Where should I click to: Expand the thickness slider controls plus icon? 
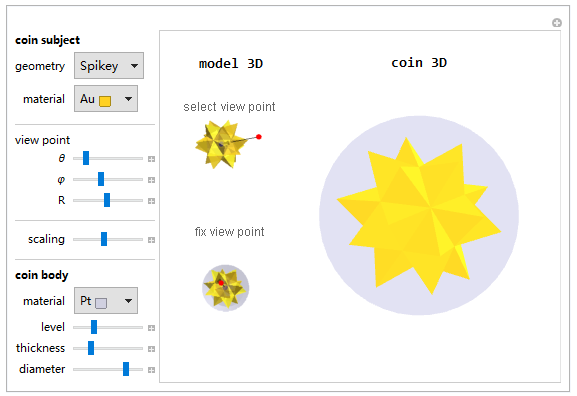point(151,349)
